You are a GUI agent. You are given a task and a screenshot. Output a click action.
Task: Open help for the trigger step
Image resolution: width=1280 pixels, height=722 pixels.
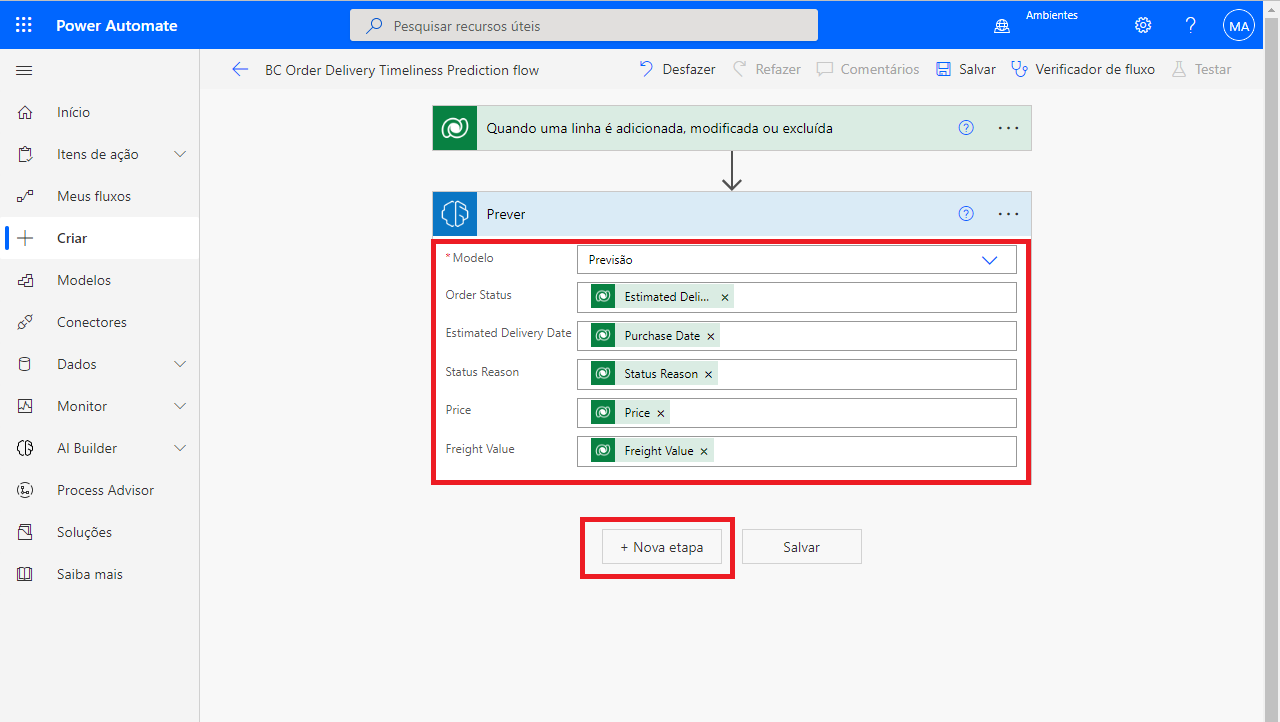[966, 128]
